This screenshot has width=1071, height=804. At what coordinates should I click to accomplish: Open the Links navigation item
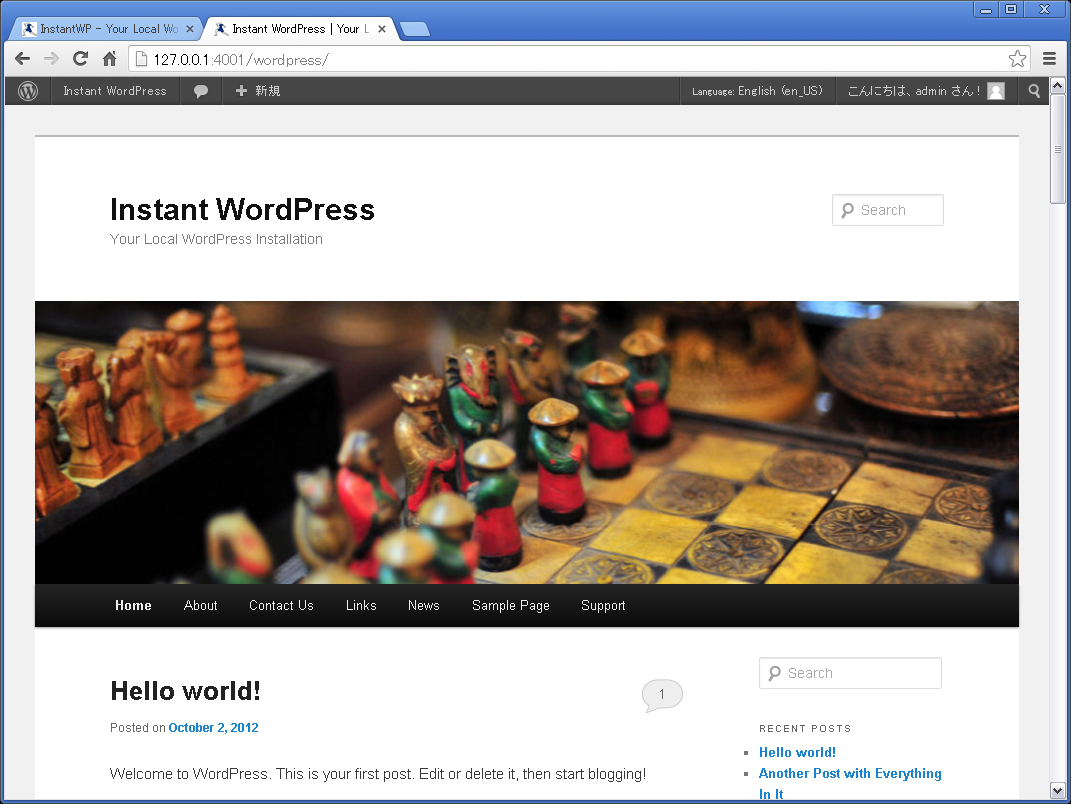pyautogui.click(x=361, y=605)
